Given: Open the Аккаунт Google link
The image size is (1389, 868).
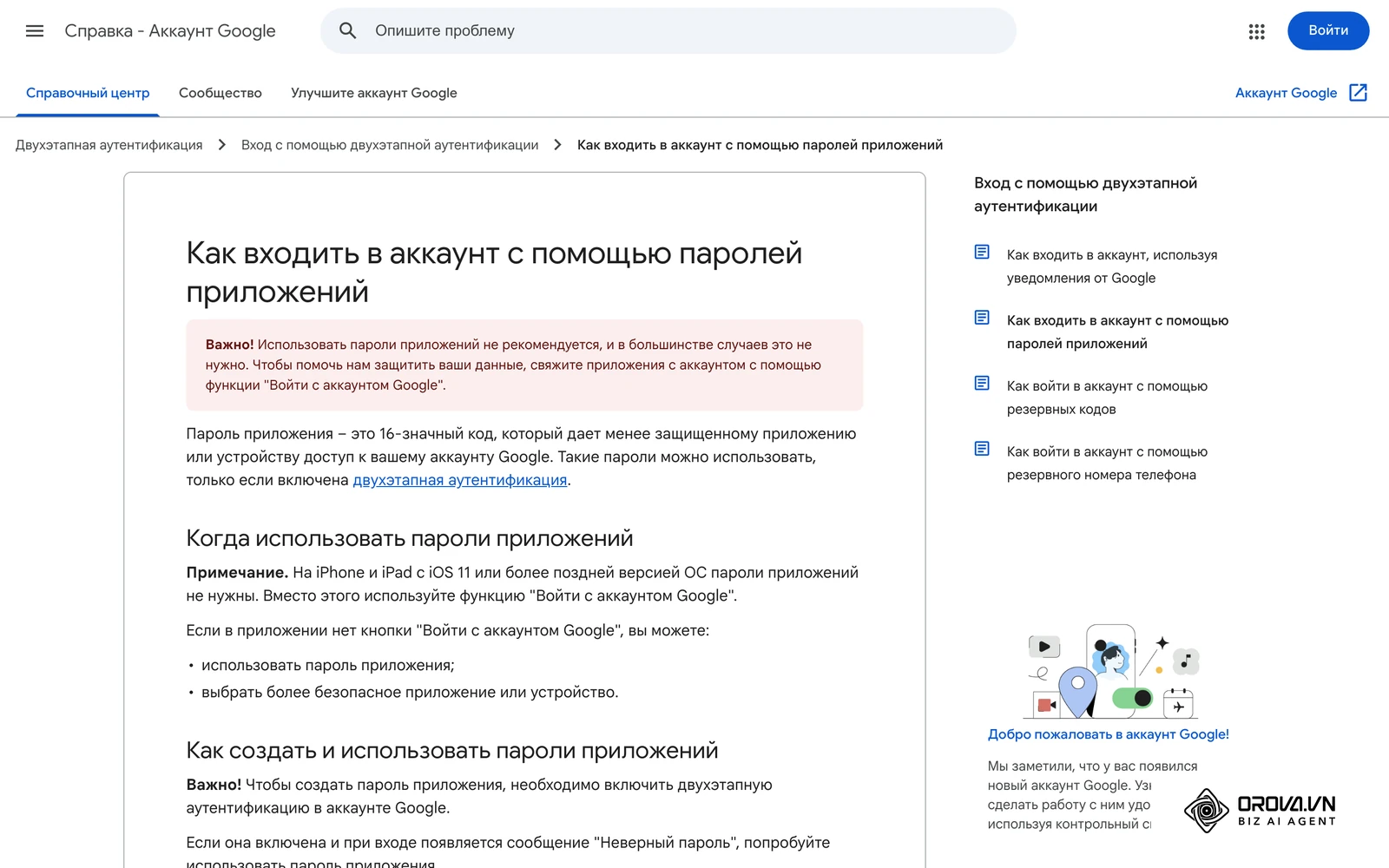Looking at the screenshot, I should click(x=1286, y=93).
